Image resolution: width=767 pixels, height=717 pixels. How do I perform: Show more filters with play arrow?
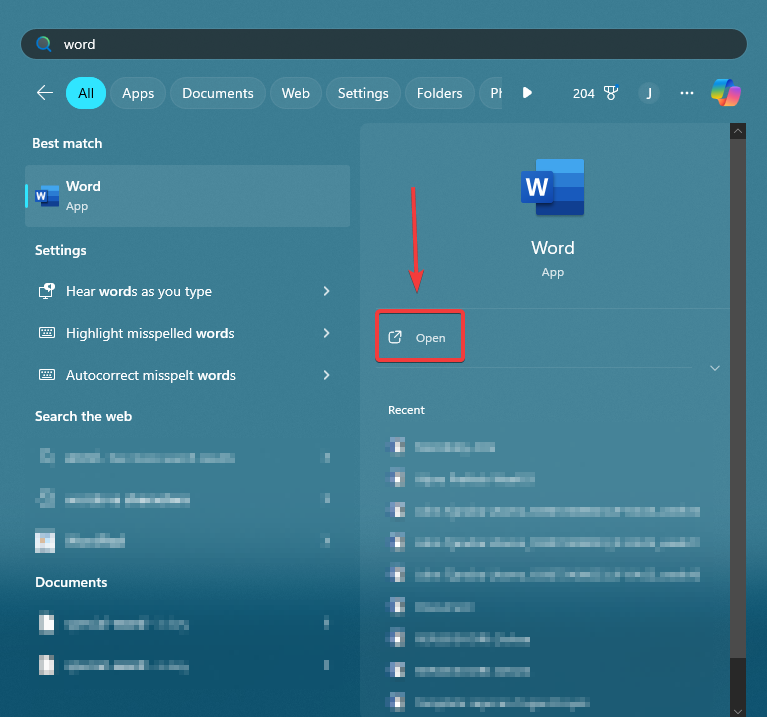[527, 92]
